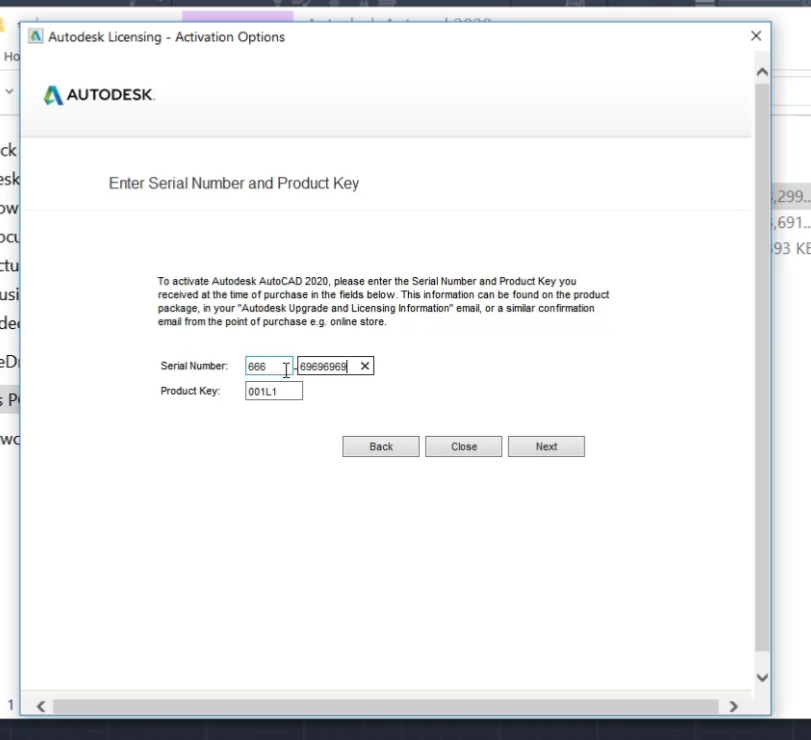The image size is (811, 740).
Task: Click the first Serial Number field containing 666
Action: pos(269,366)
